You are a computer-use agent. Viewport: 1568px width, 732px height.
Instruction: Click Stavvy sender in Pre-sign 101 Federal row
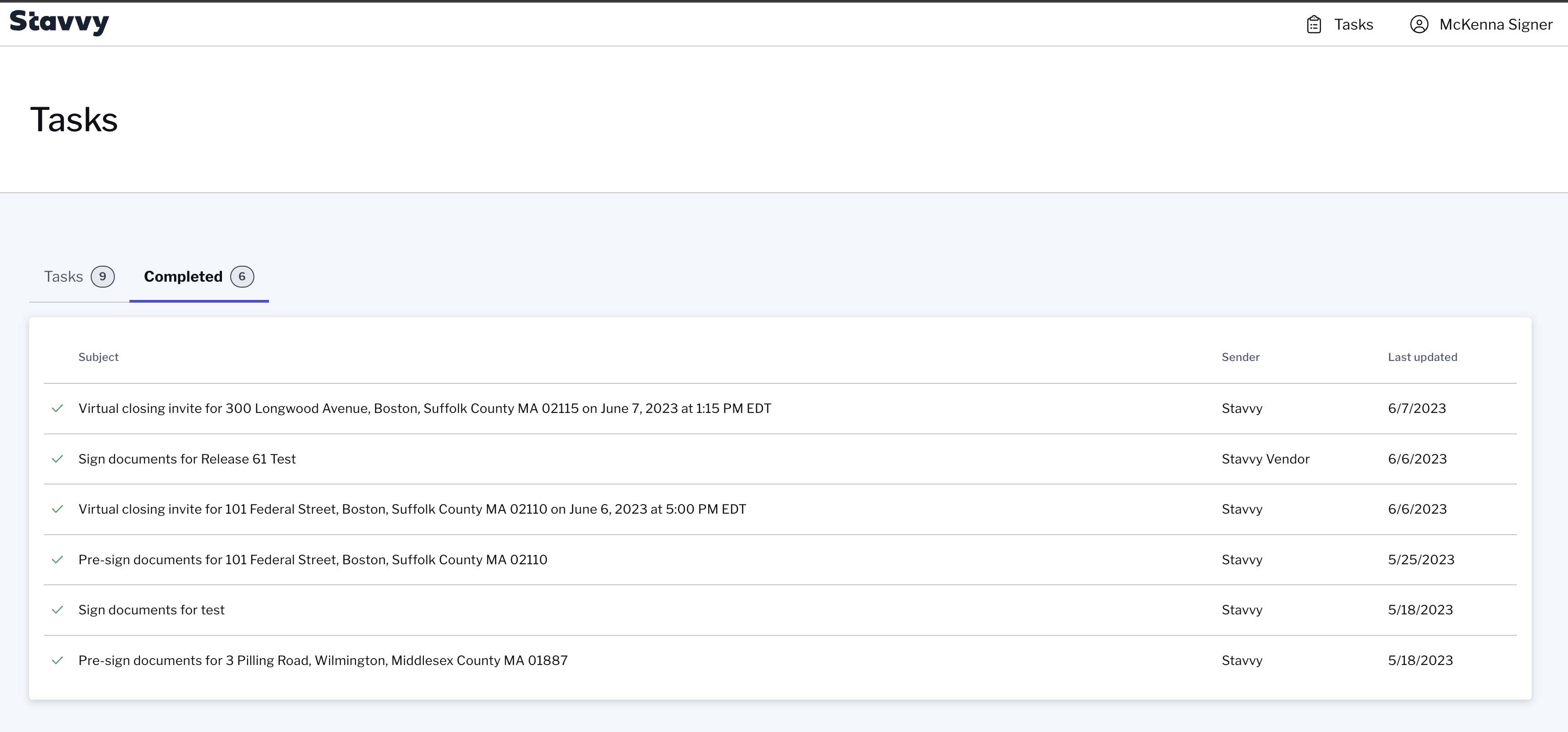coord(1242,560)
